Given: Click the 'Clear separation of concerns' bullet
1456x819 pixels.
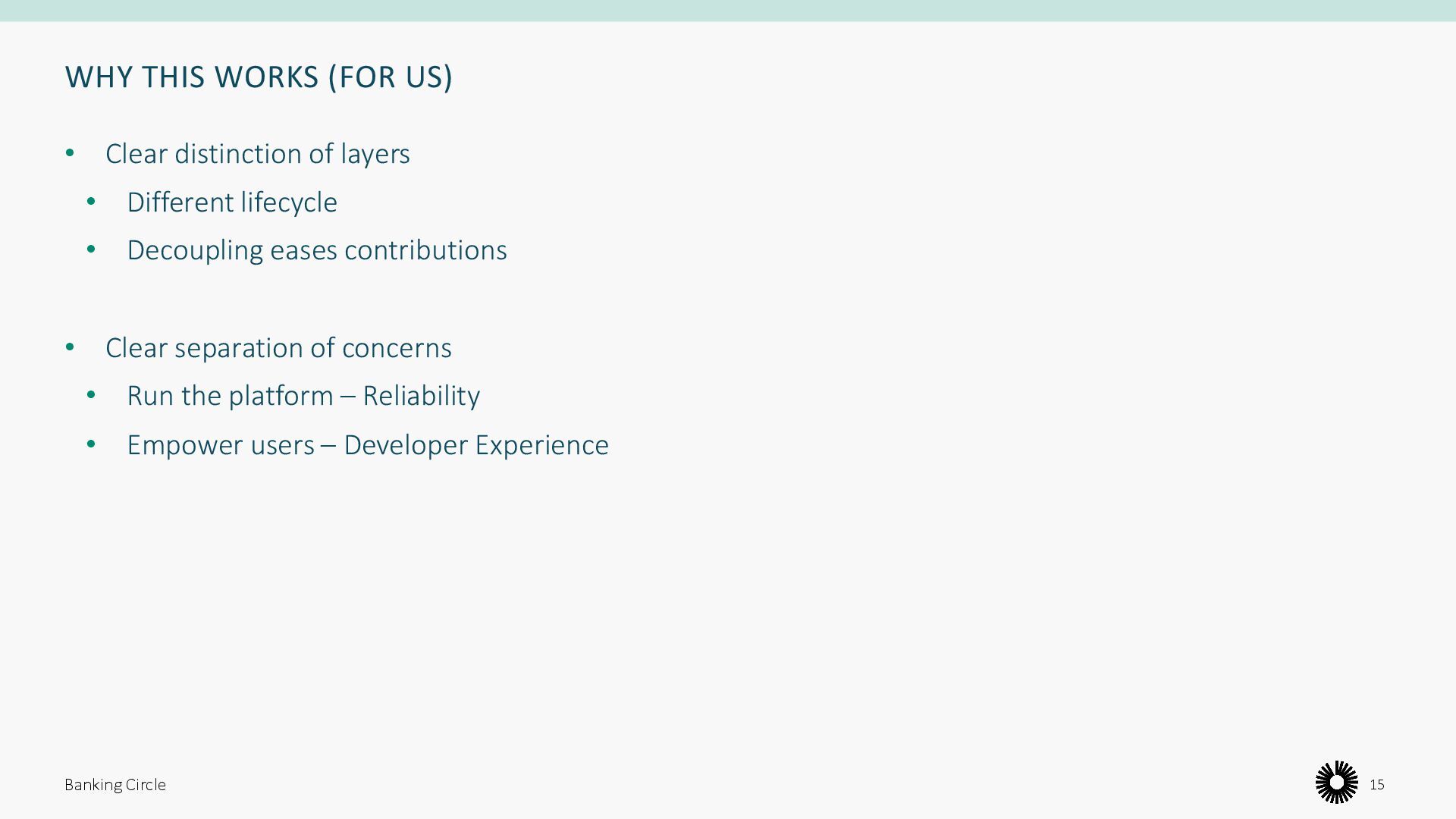Looking at the screenshot, I should point(278,348).
